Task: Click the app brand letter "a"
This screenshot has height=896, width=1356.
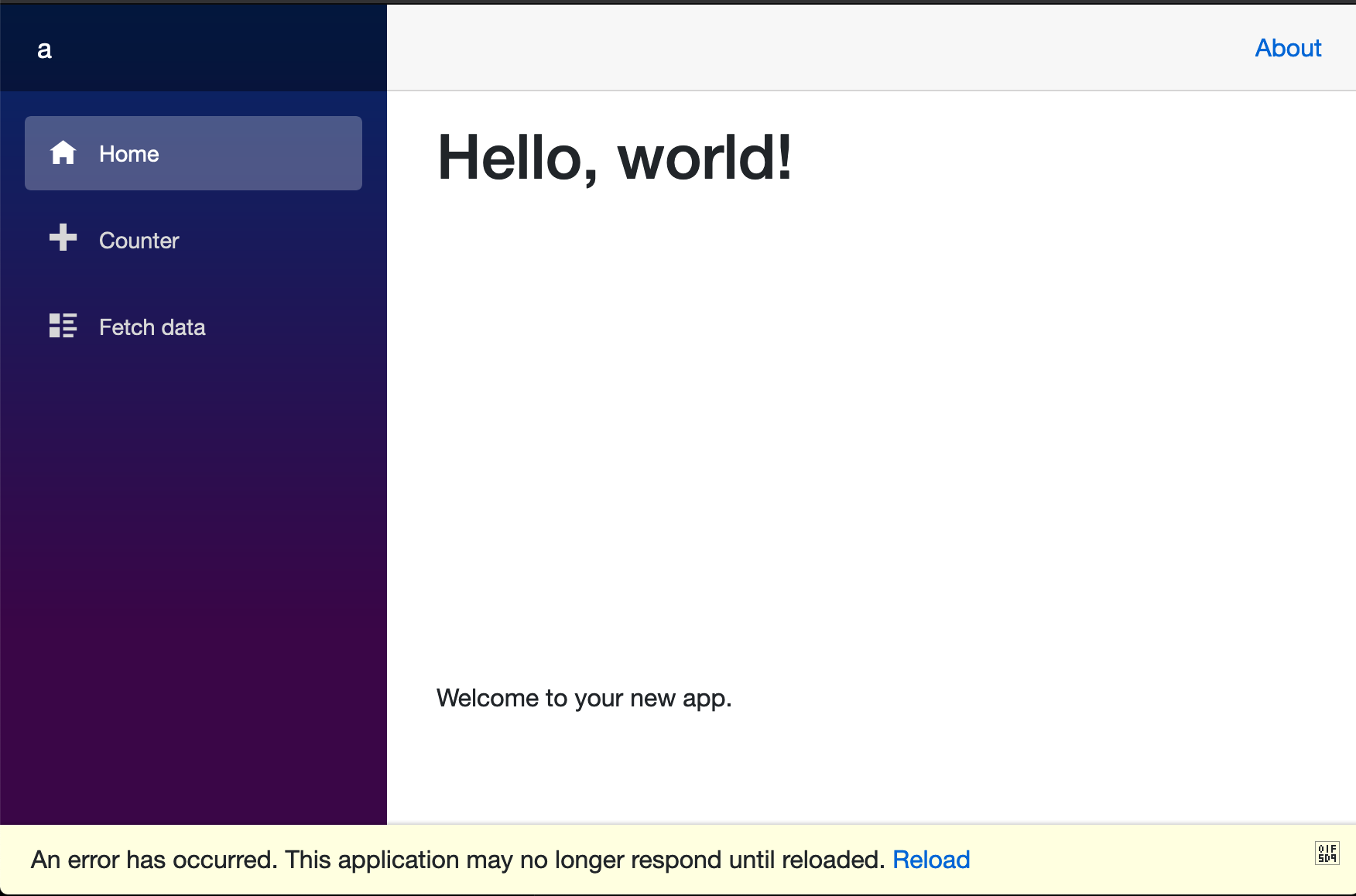Action: [44, 50]
